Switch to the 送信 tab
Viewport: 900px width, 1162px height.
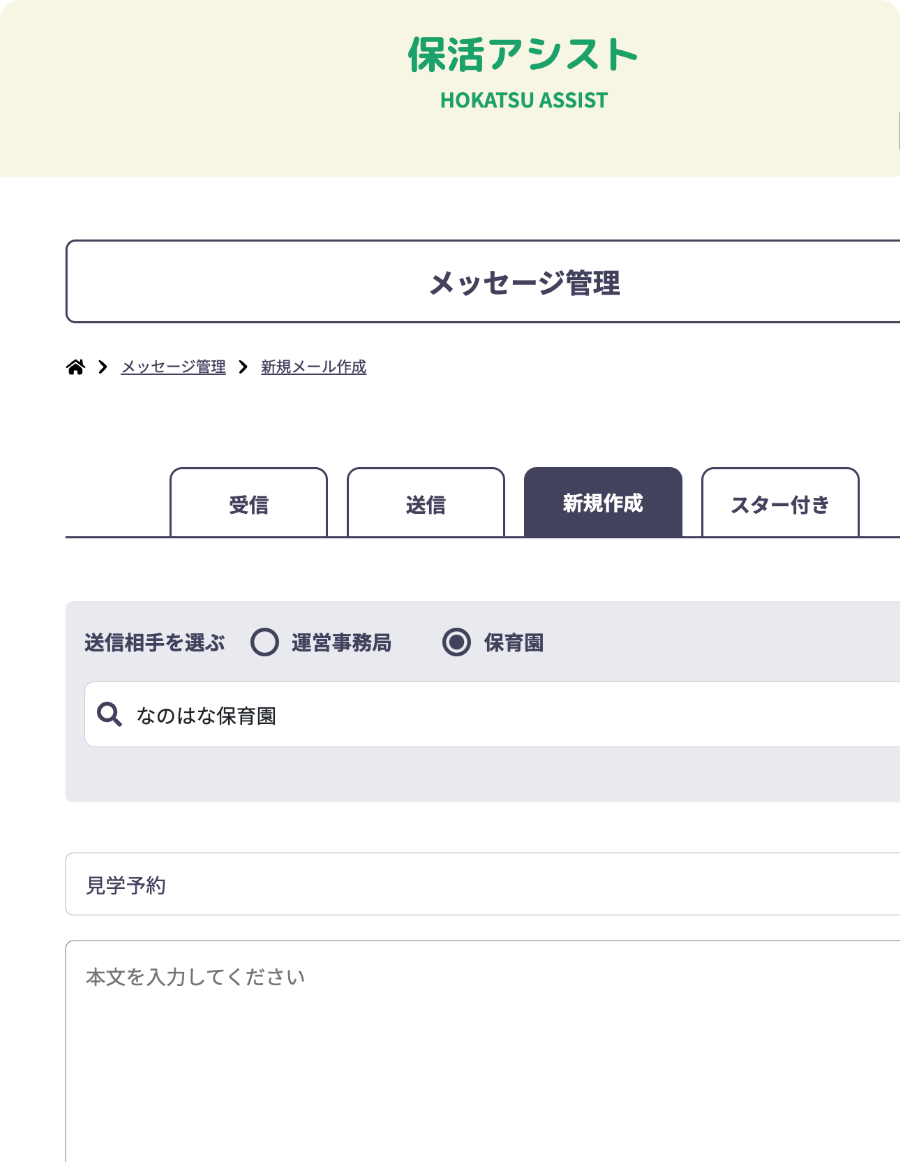(x=425, y=504)
